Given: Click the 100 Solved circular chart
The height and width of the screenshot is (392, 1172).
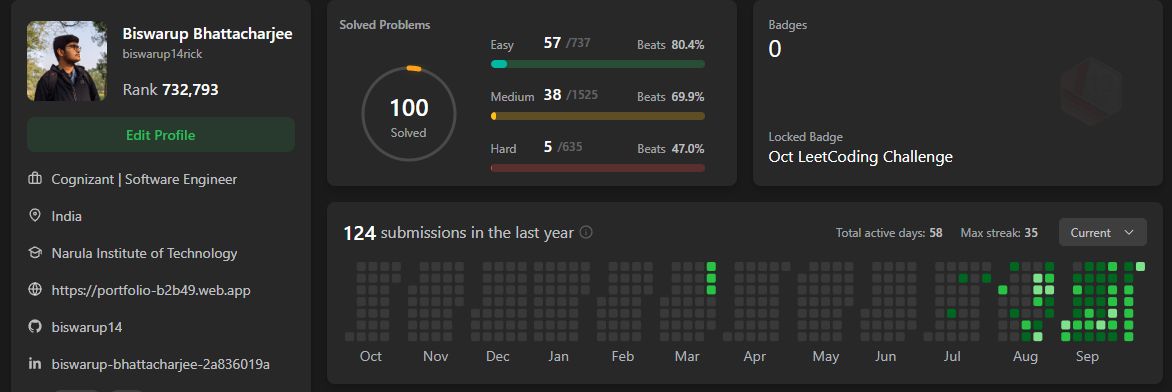Looking at the screenshot, I should (x=409, y=114).
